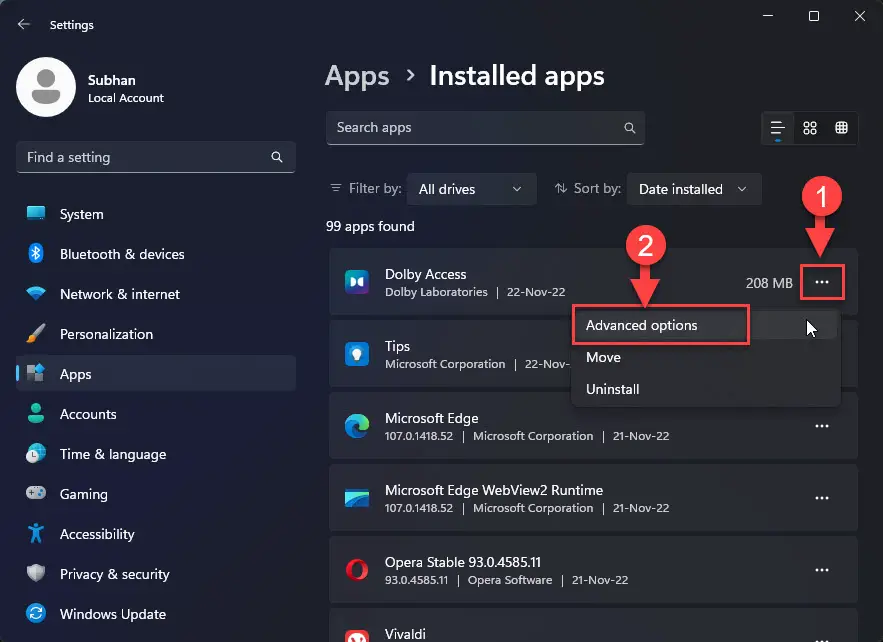
Task: Click the Apps breadcrumb link
Action: point(357,76)
